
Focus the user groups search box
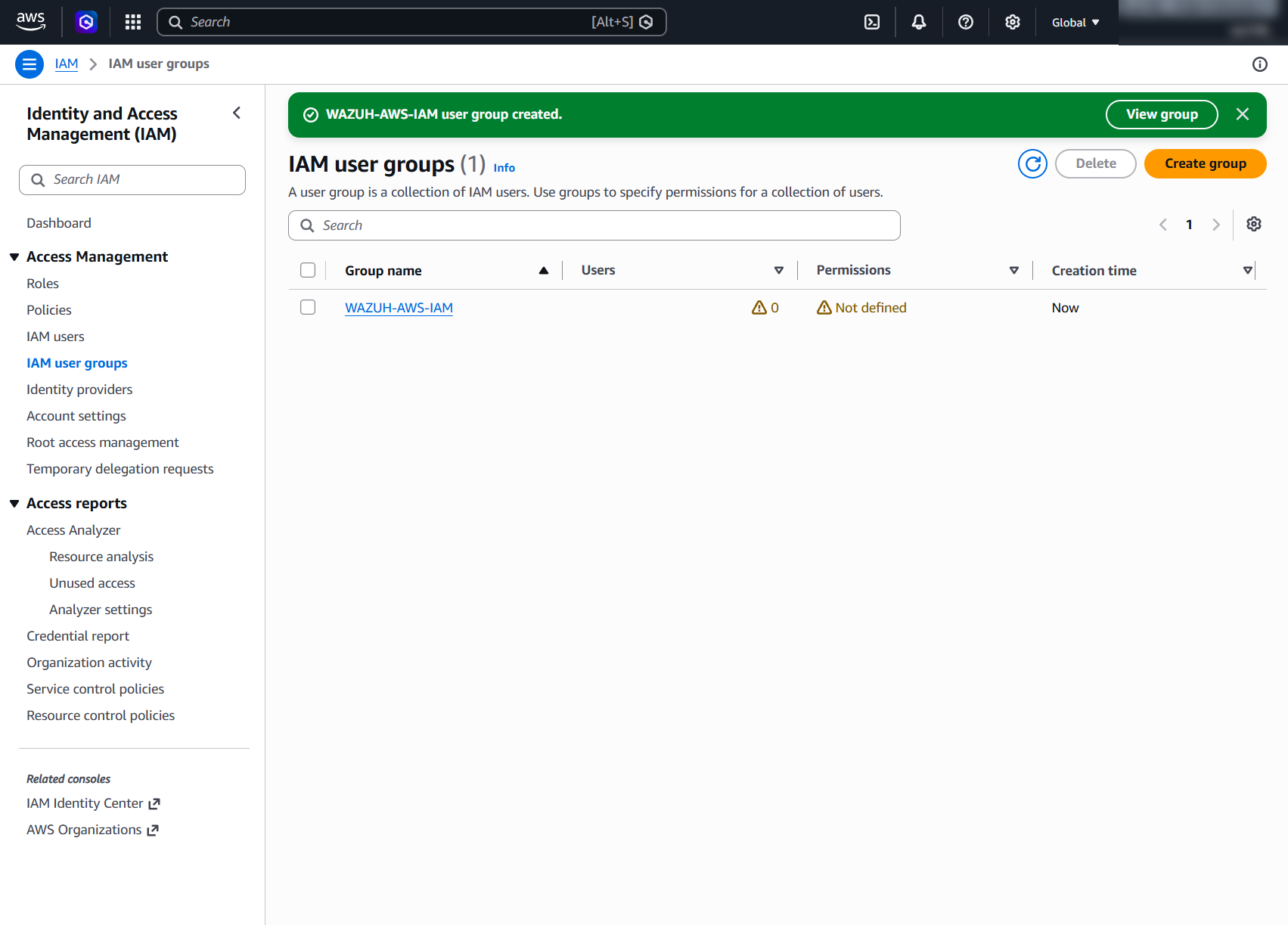pos(594,225)
